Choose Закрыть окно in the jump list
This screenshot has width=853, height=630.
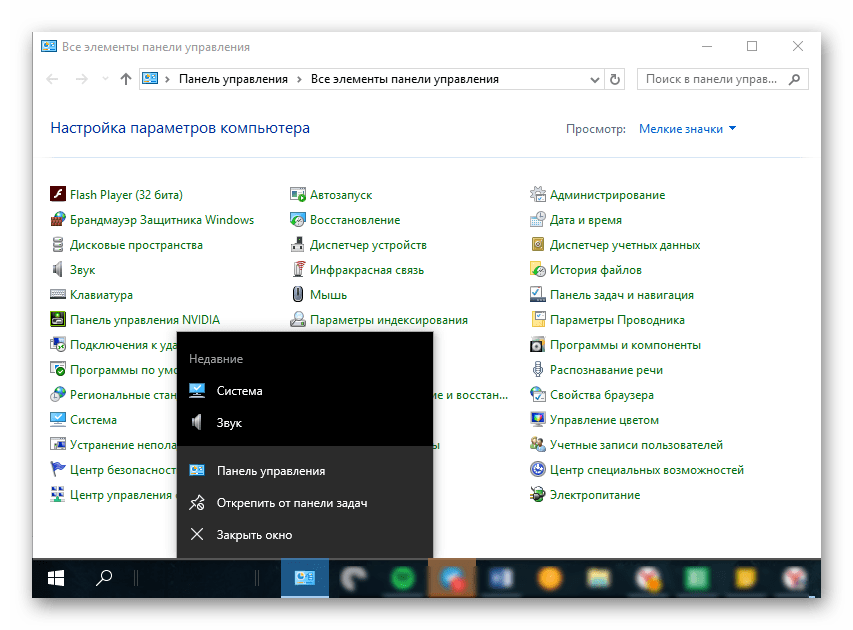(x=305, y=535)
